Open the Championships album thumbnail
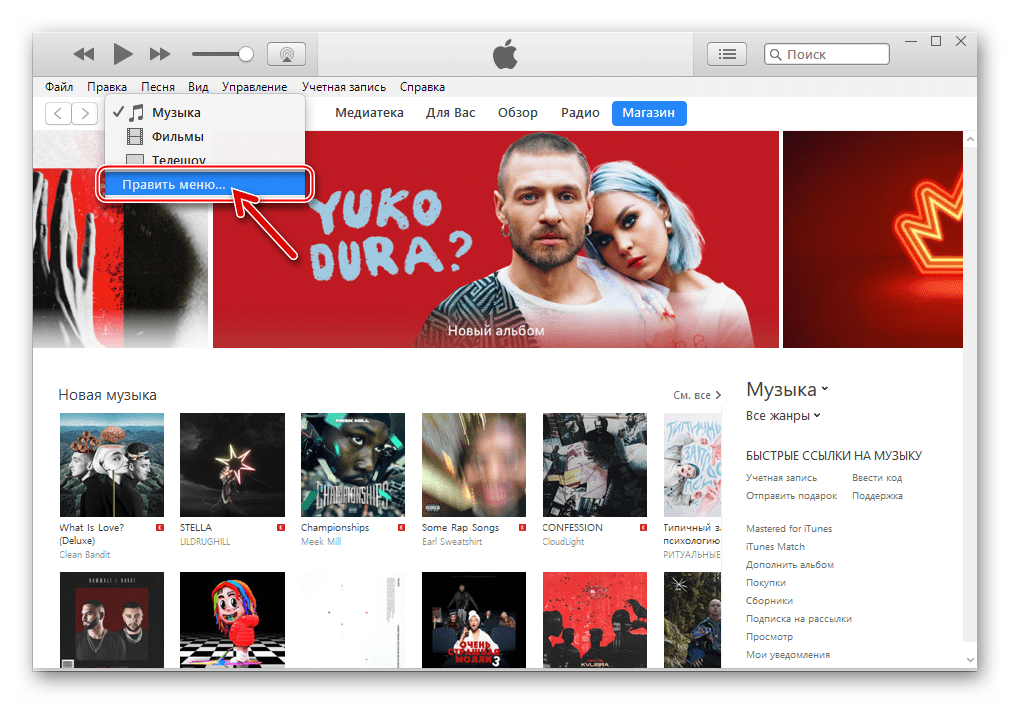 (352, 464)
